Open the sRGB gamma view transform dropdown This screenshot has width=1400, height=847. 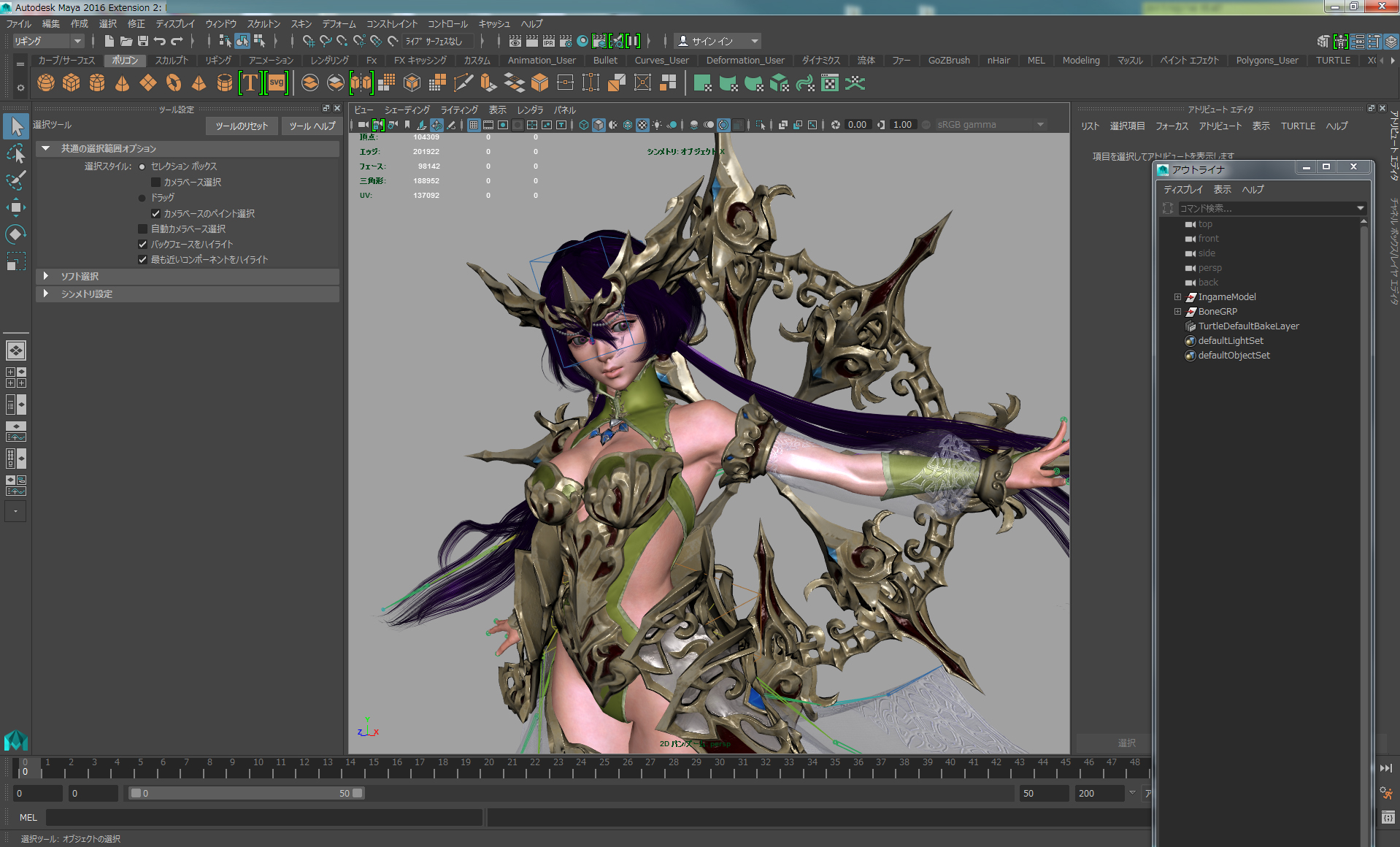[x=991, y=125]
